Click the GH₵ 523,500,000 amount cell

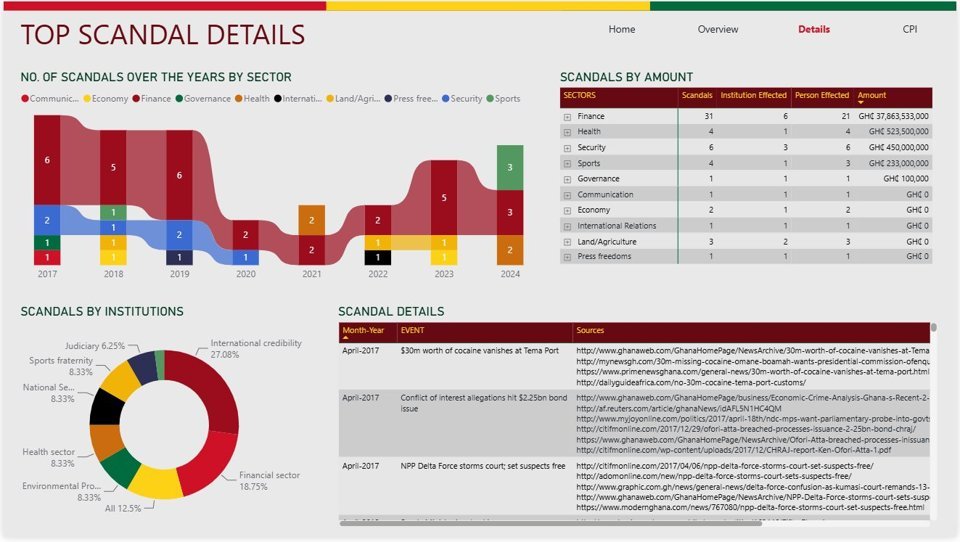pos(898,132)
